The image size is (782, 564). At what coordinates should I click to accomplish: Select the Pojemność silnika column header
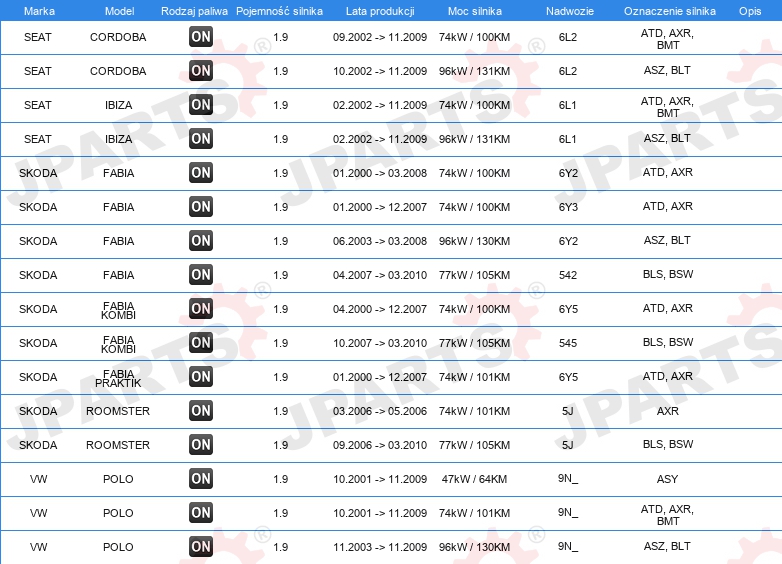click(279, 11)
